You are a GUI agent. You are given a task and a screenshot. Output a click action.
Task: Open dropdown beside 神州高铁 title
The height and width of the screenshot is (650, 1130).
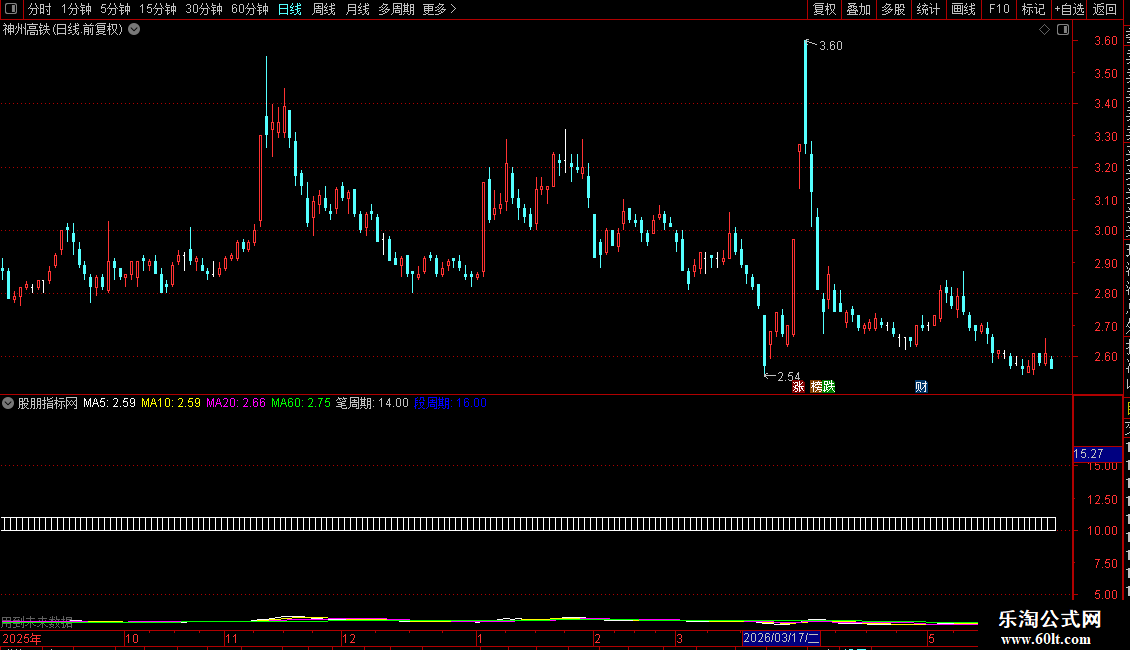tap(134, 30)
